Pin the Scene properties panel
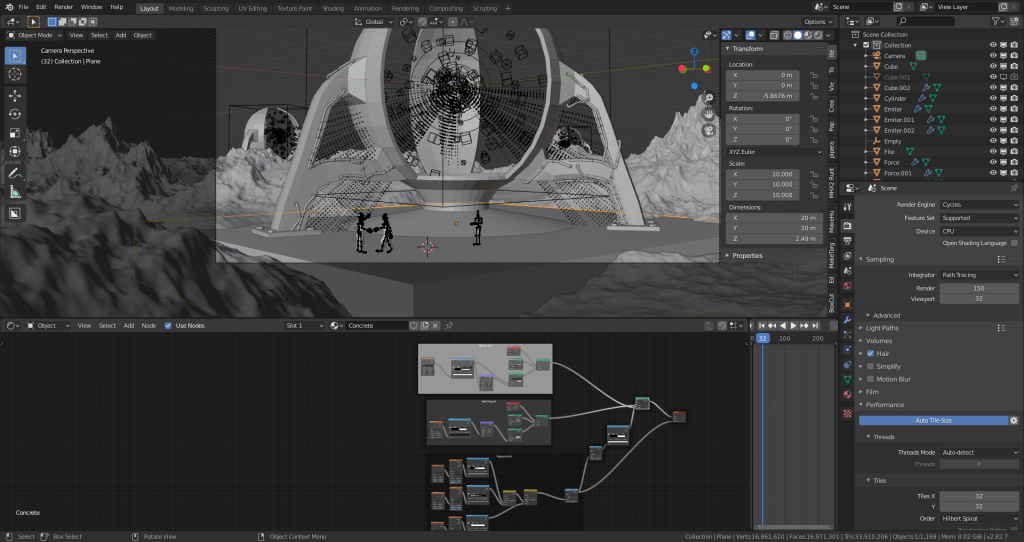 tap(1014, 188)
